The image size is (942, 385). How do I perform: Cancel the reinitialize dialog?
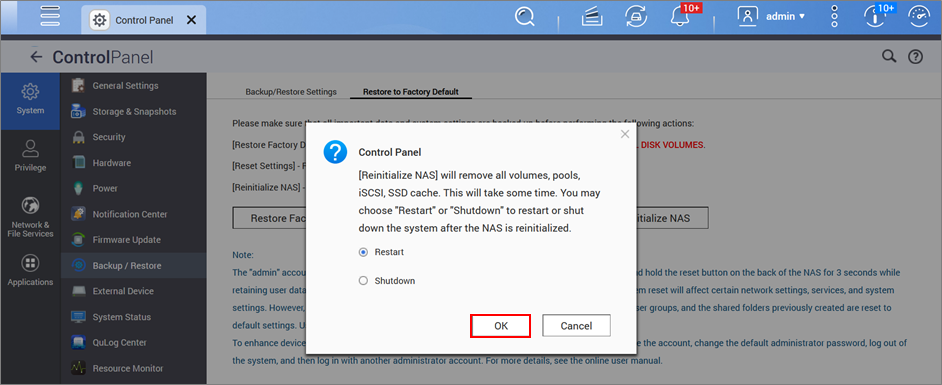tap(576, 326)
